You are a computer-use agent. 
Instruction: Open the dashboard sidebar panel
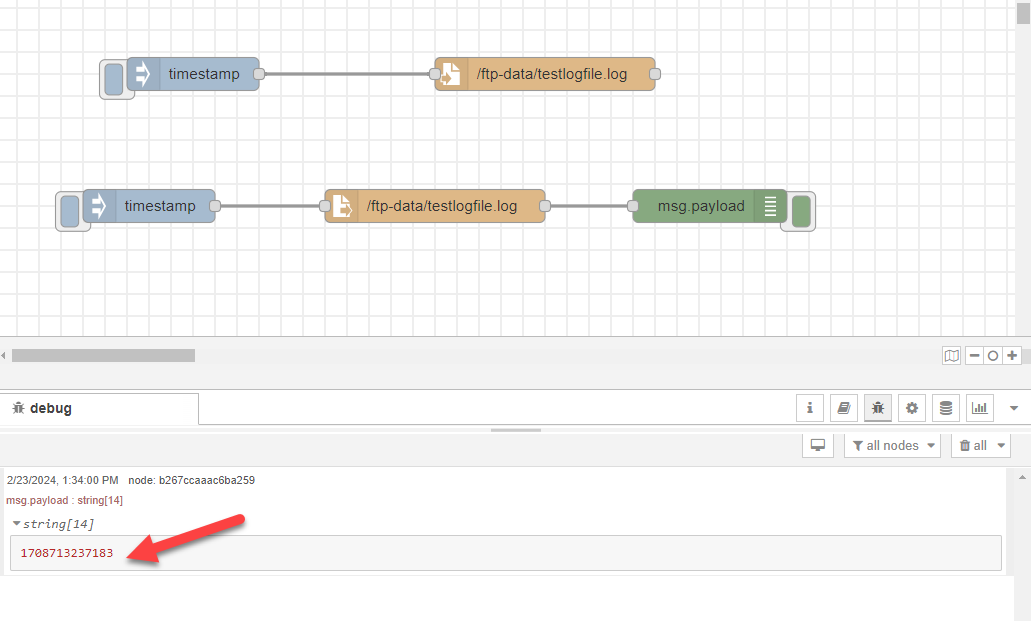(980, 408)
